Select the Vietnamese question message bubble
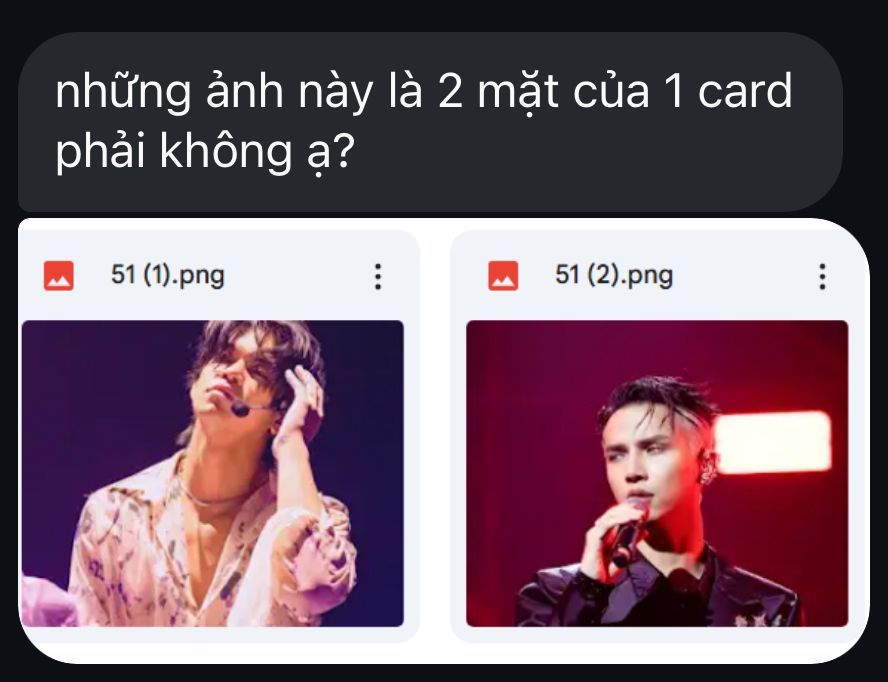 pyautogui.click(x=430, y=122)
